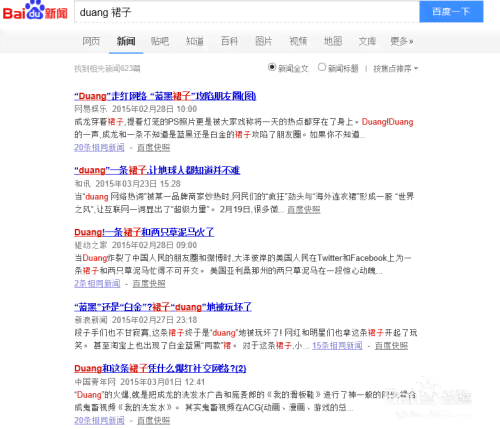The width and height of the screenshot is (500, 429).
Task: Open 百度快照 for the 驱动之家 result
Action: tap(149, 284)
